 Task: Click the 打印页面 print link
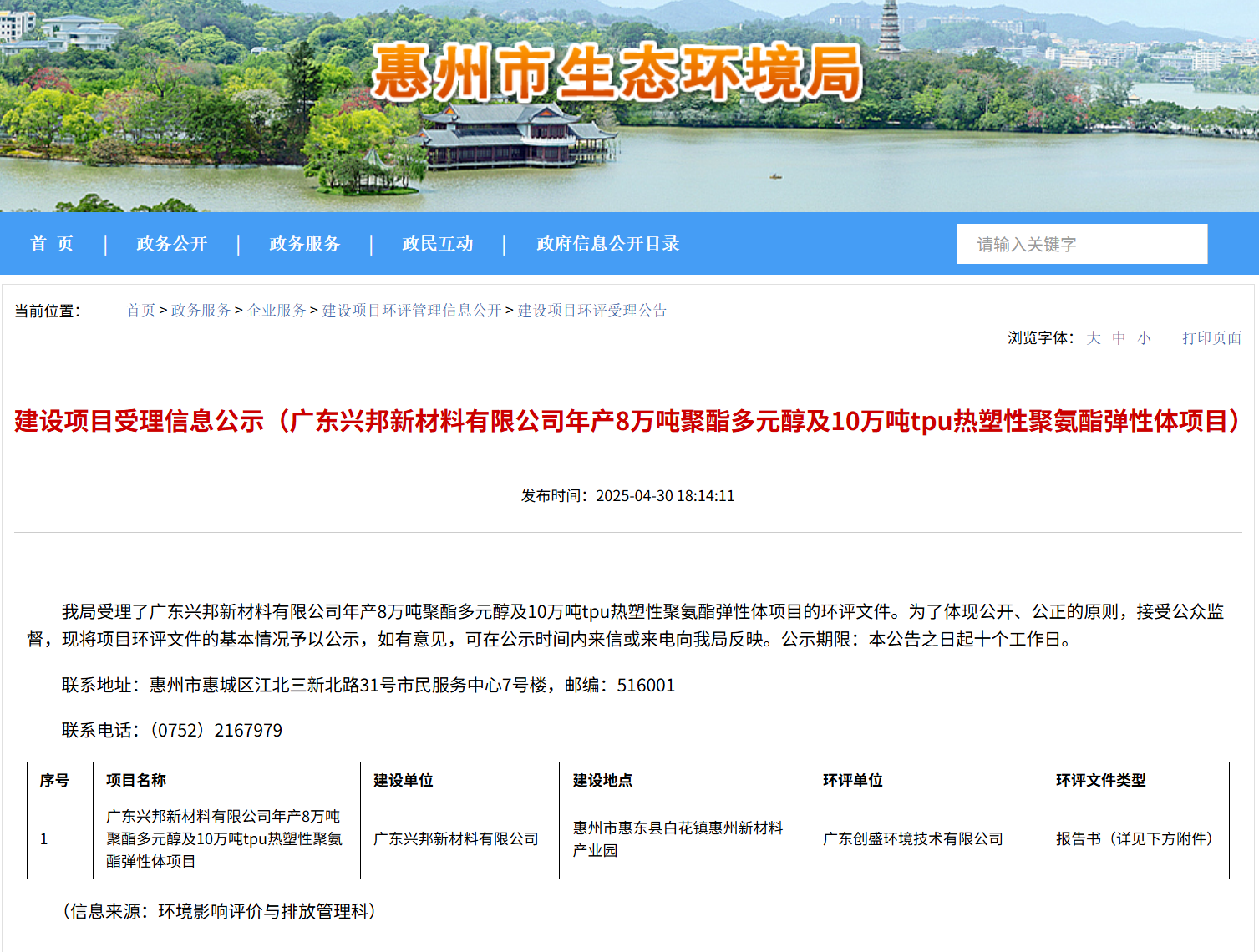[x=1211, y=338]
